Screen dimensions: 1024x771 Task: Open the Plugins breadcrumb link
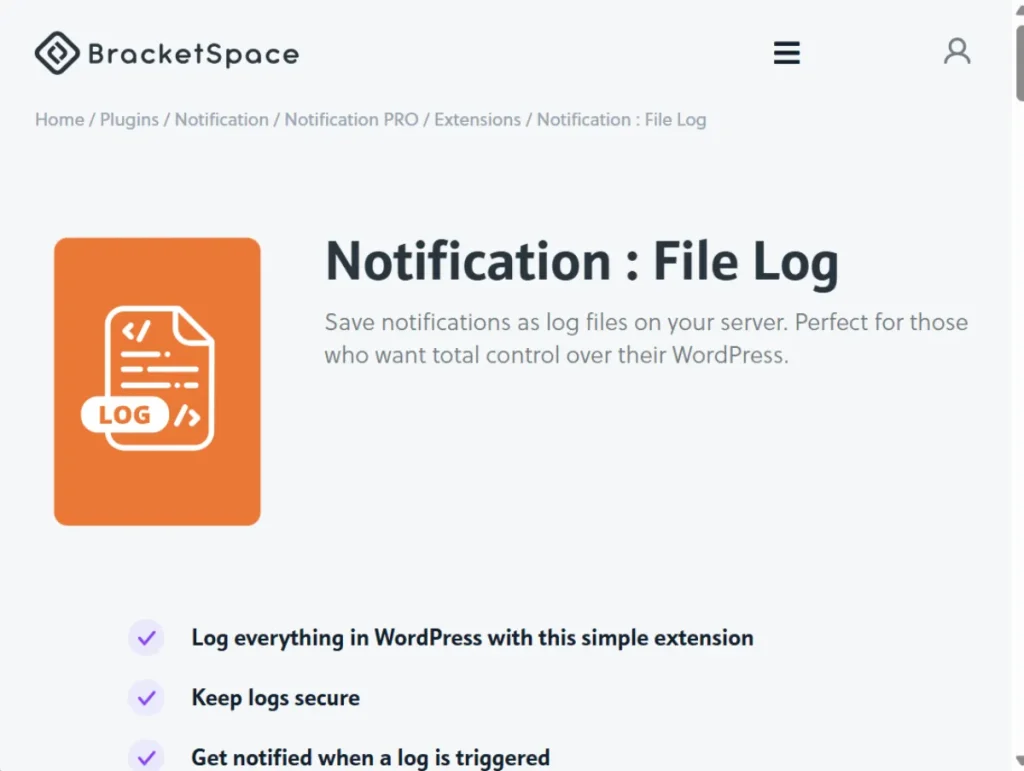(129, 119)
